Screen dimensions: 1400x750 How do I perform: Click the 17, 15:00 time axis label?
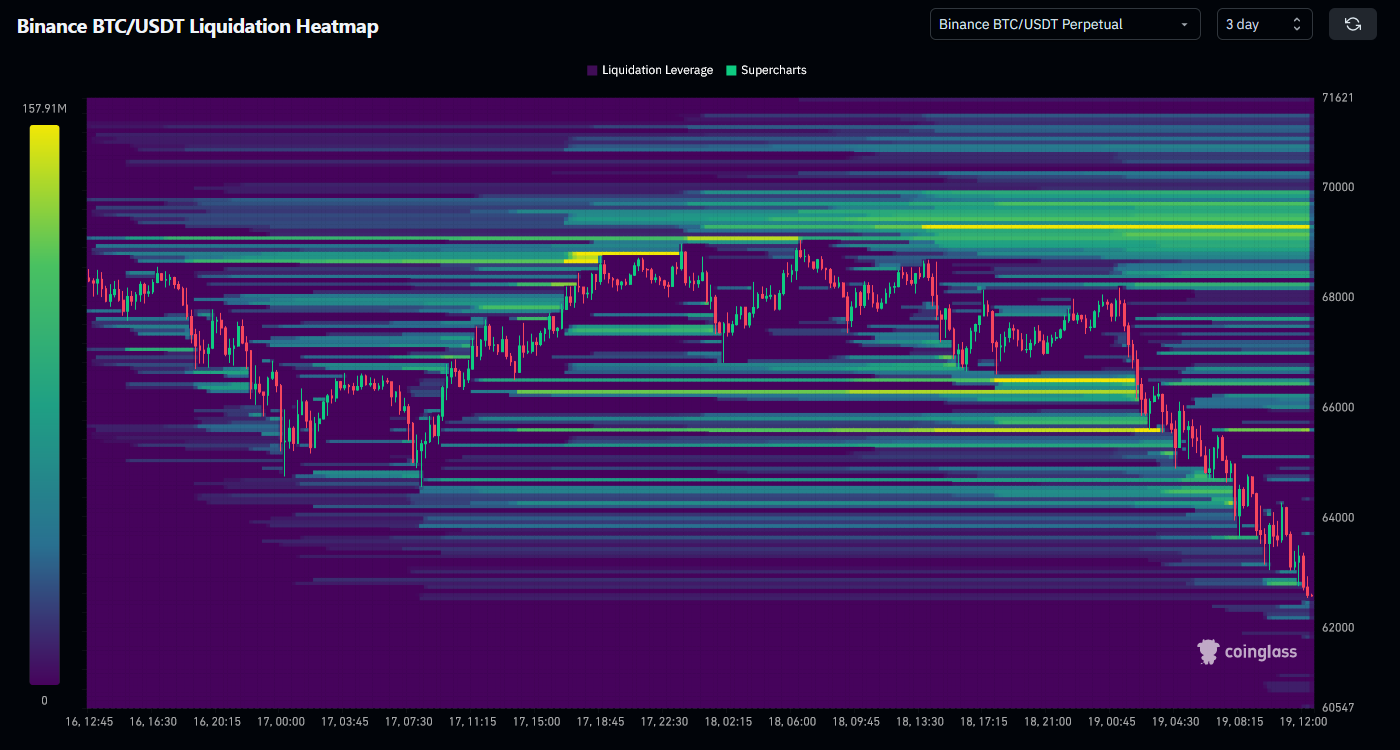537,721
